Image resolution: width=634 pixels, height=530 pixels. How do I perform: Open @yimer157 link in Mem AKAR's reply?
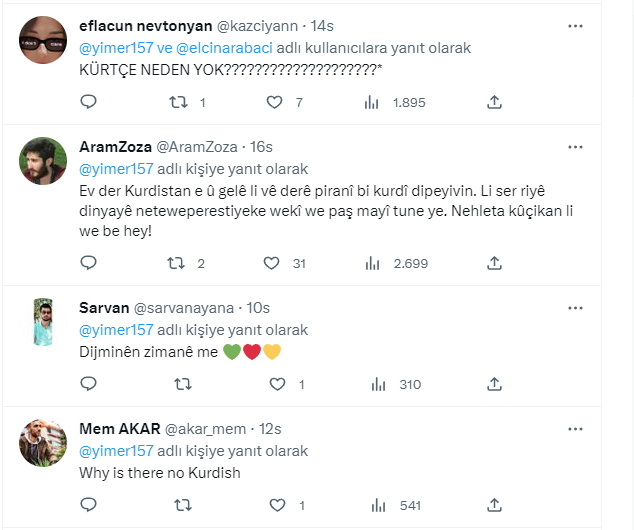tap(116, 451)
